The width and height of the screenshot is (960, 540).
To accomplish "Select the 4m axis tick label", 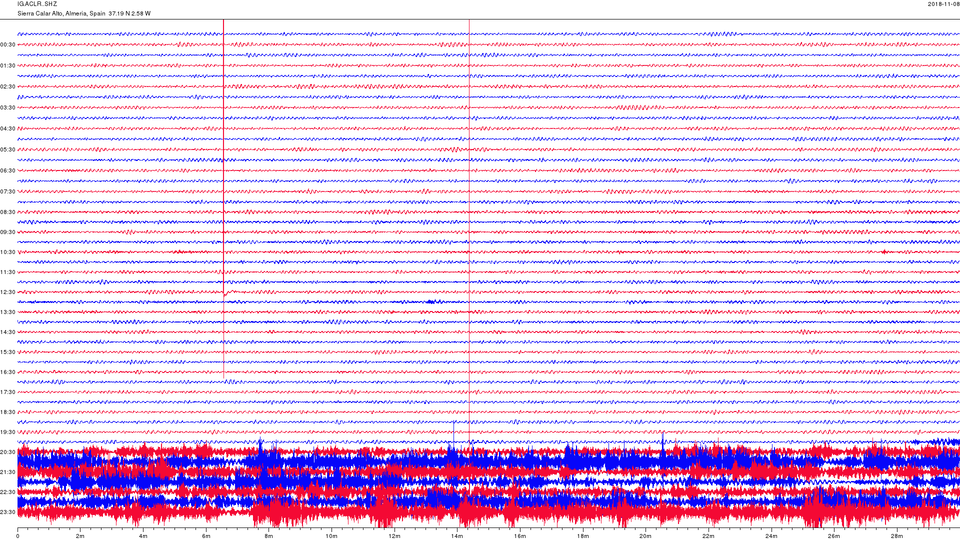I will pyautogui.click(x=143, y=536).
